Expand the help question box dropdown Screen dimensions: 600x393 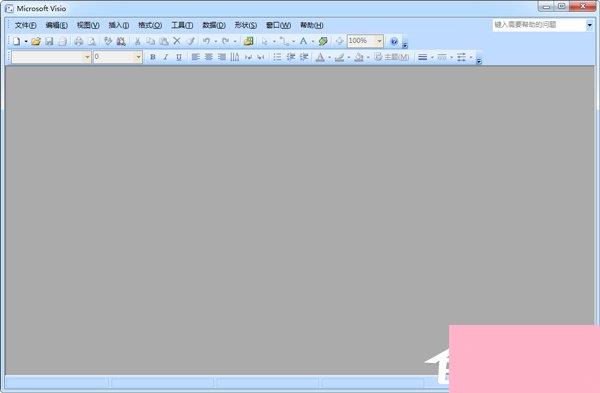(589, 25)
